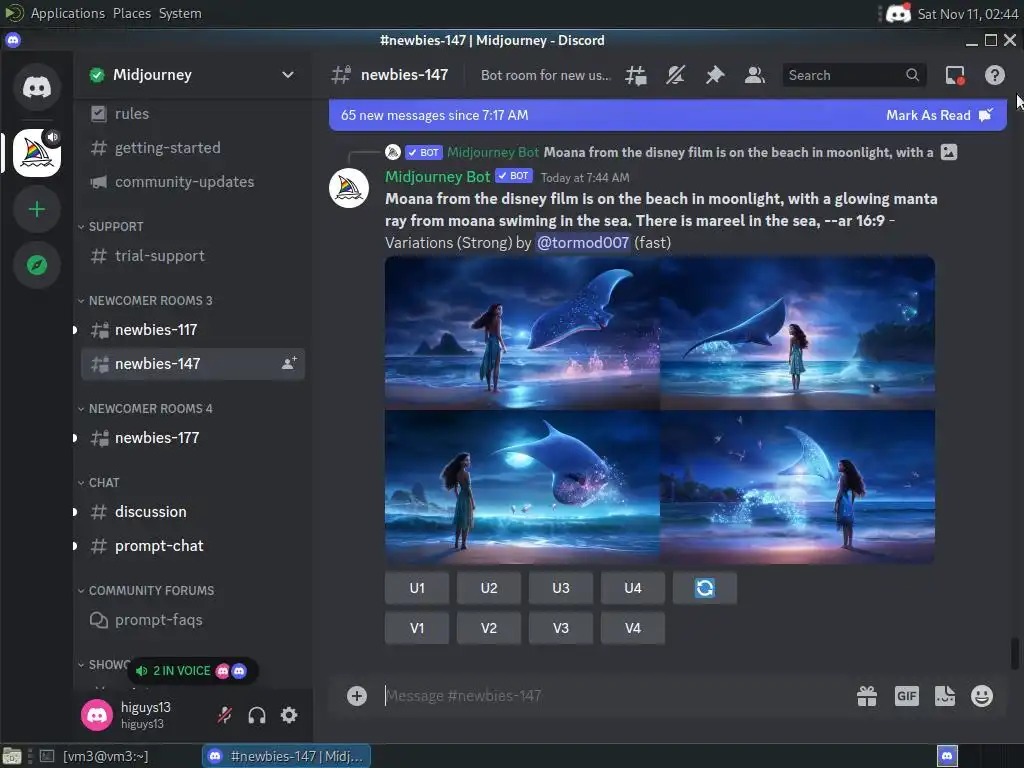
Task: Click Discord tray icon in top panel
Action: [x=899, y=13]
